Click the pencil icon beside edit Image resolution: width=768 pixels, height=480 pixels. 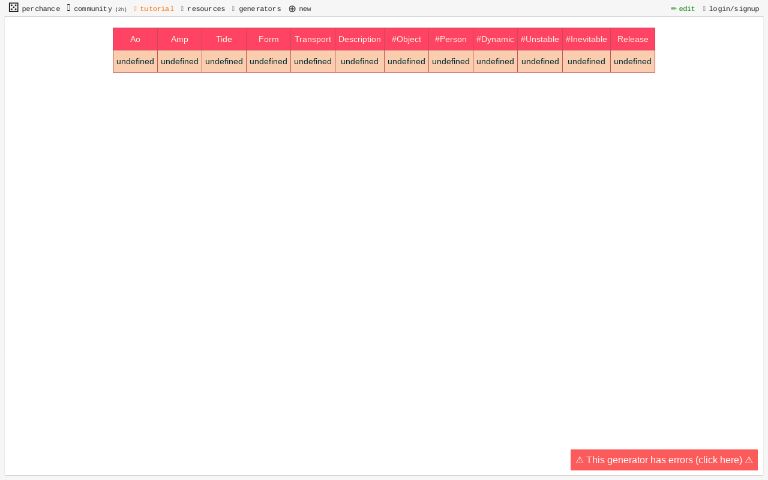tap(673, 8)
